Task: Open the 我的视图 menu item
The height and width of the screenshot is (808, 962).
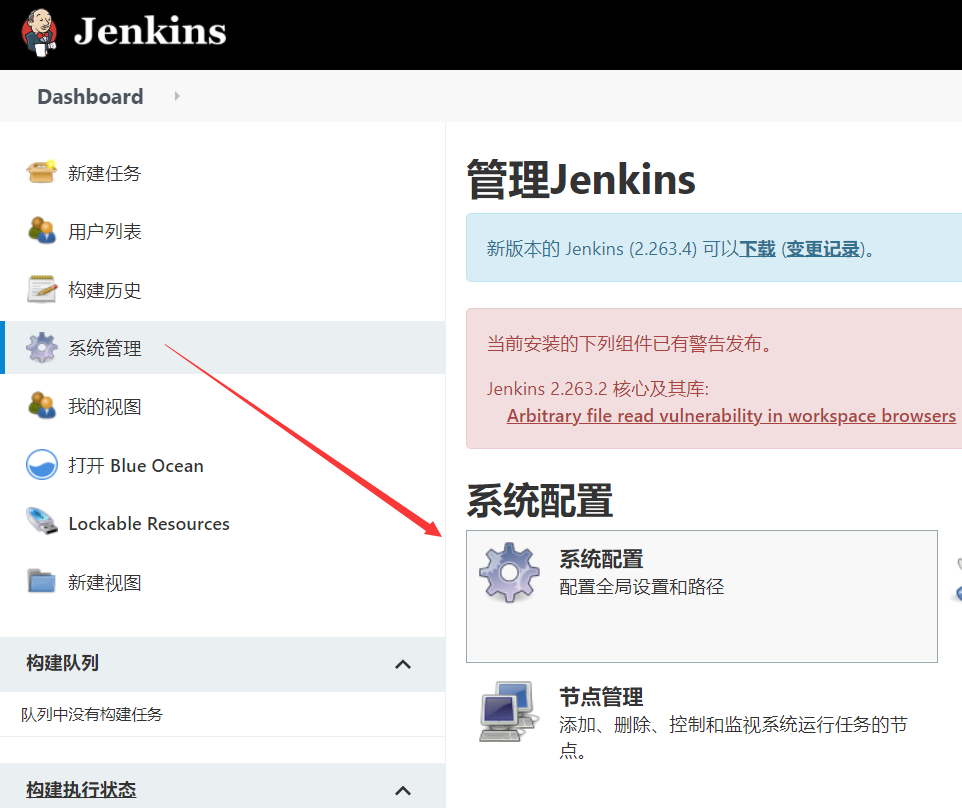Action: tap(105, 407)
